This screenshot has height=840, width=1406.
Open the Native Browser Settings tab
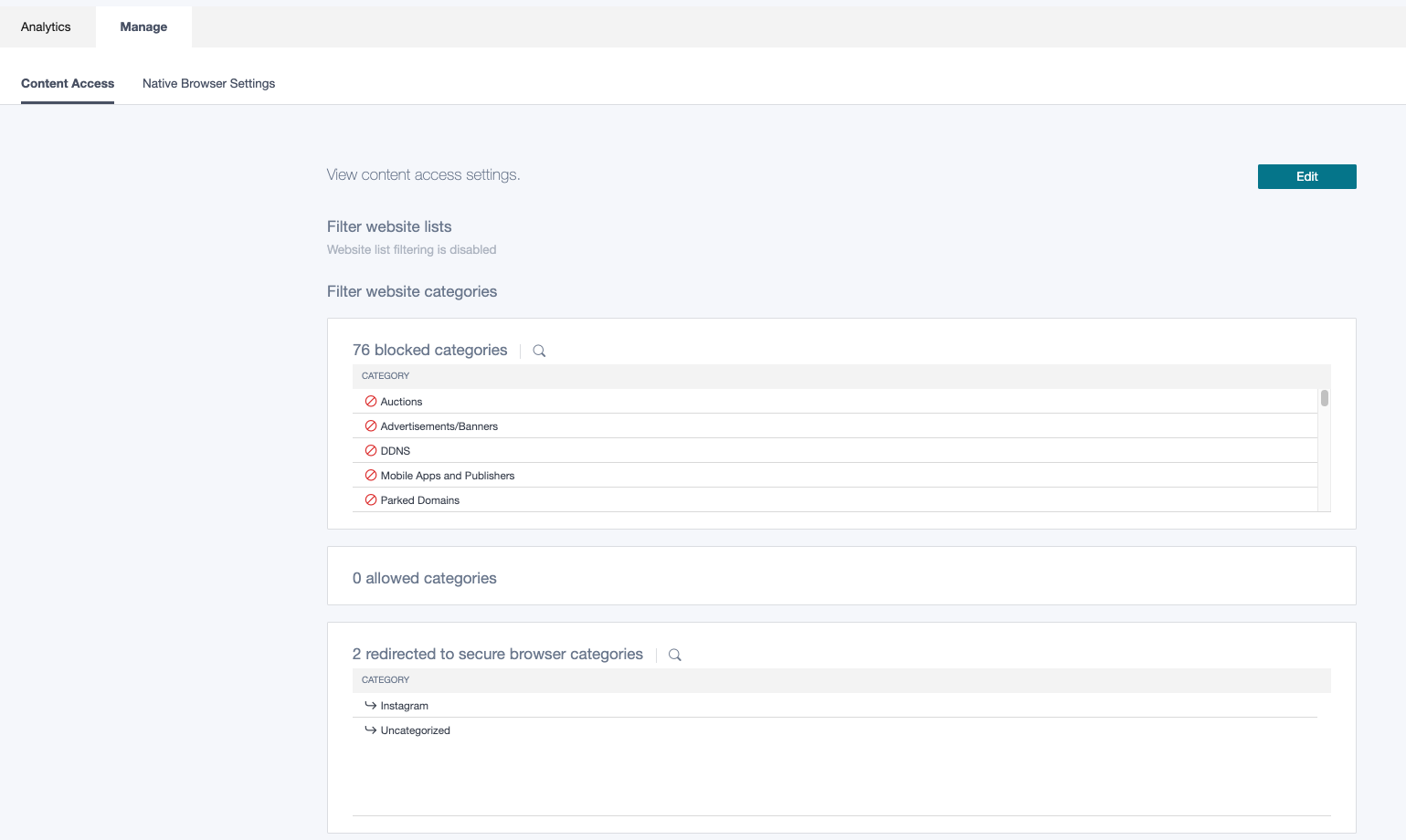pos(208,84)
